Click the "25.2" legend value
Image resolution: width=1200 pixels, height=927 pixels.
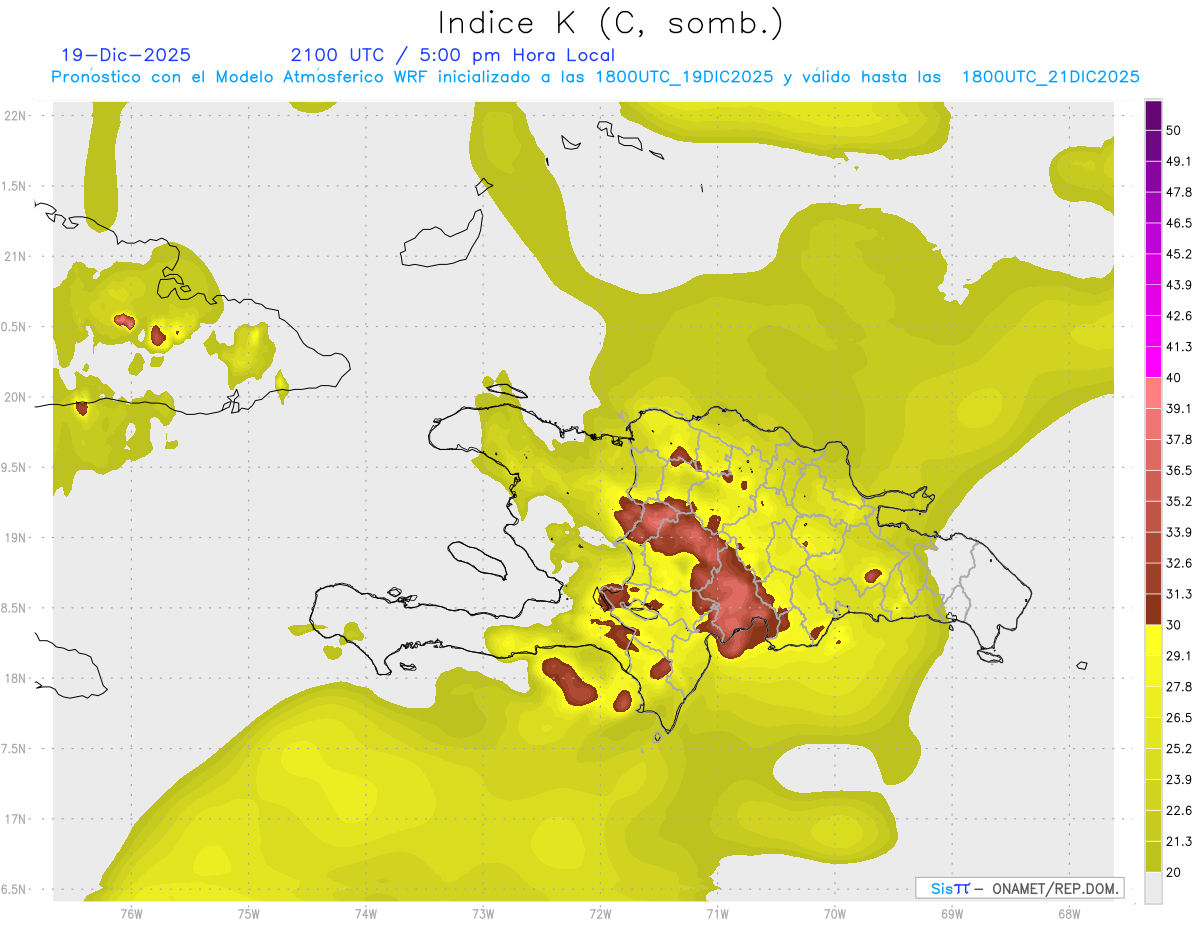[1179, 749]
